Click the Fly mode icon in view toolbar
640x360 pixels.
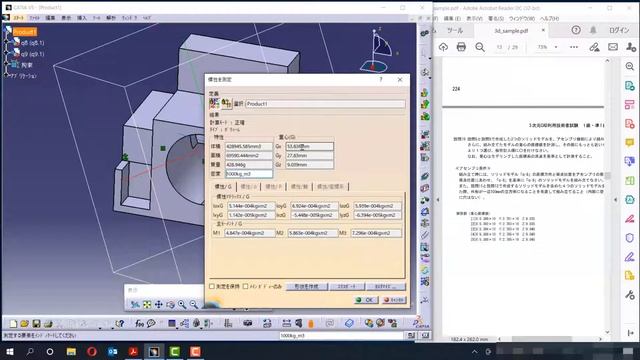click(x=135, y=304)
